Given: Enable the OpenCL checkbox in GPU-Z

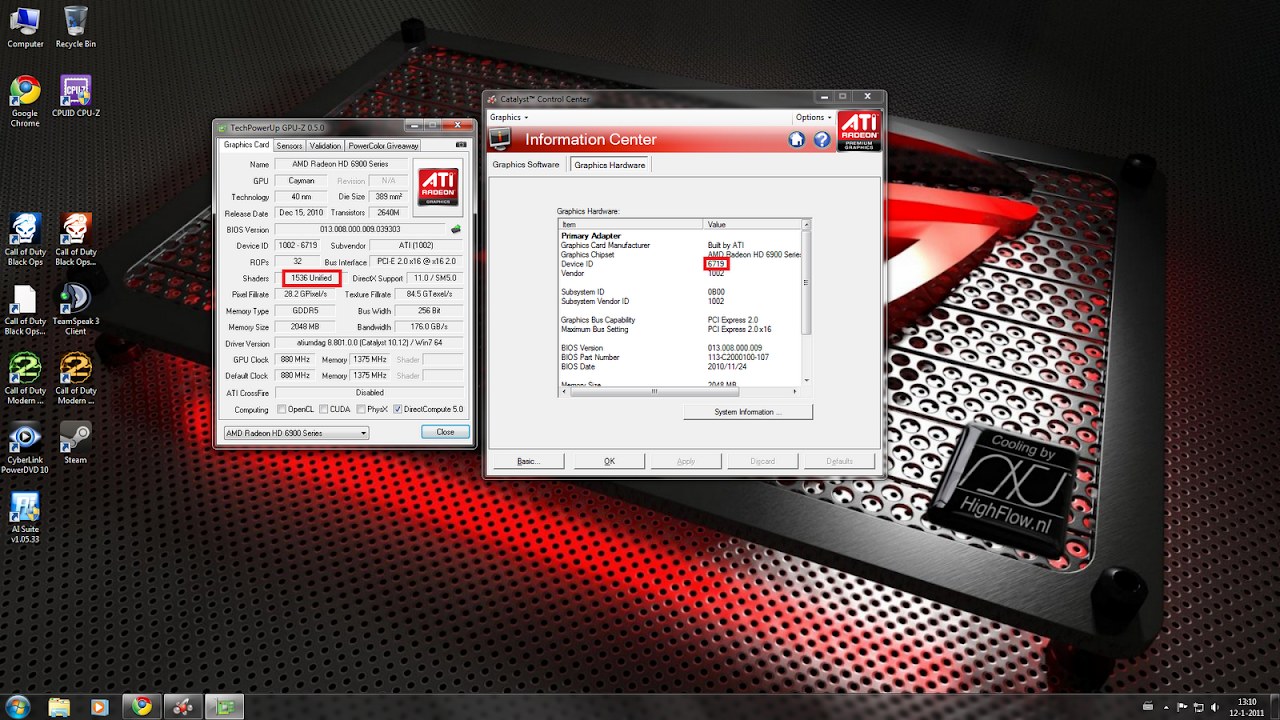Looking at the screenshot, I should [282, 409].
